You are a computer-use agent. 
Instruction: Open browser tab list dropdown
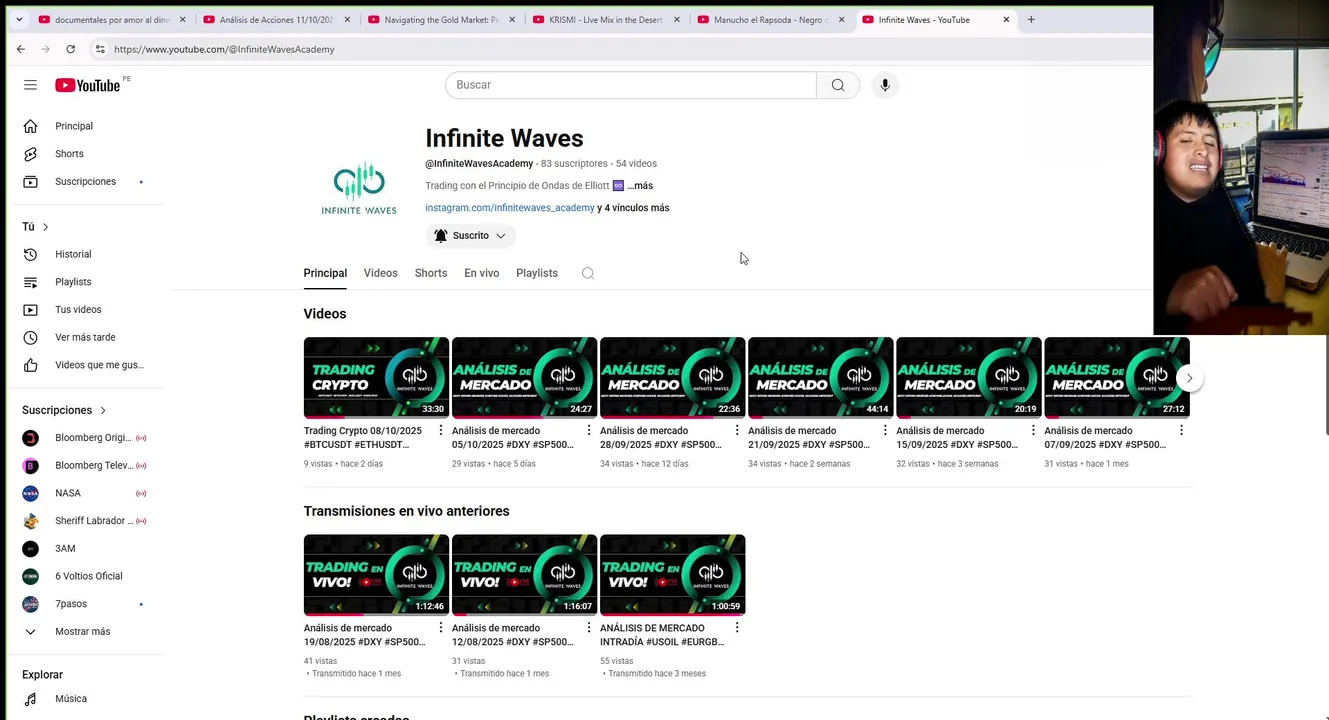point(19,19)
